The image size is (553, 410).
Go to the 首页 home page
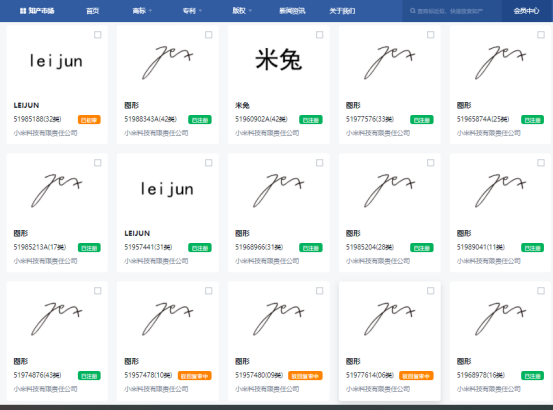coord(92,11)
